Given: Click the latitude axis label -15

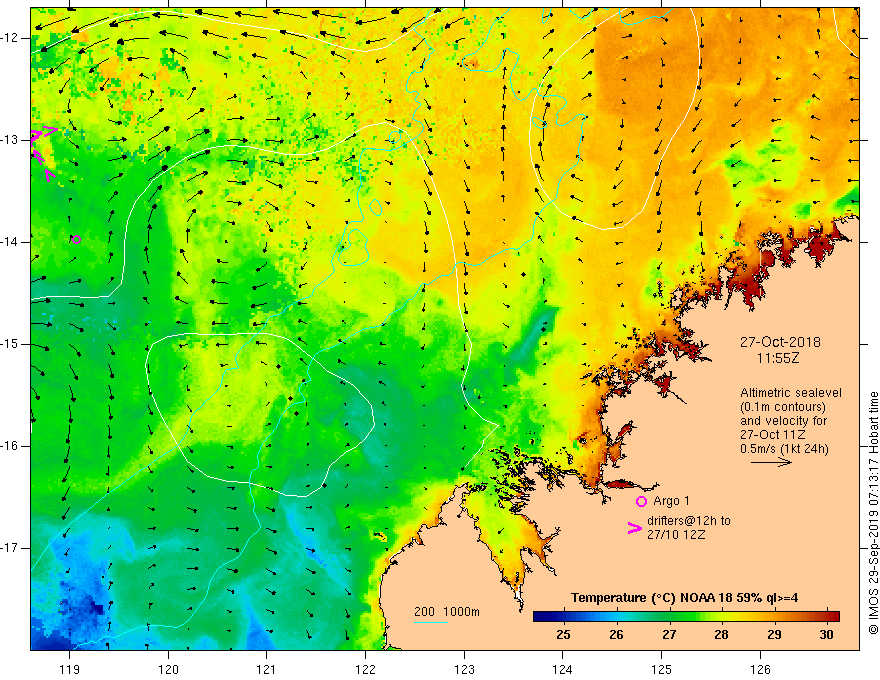Looking at the screenshot, I should click(10, 344).
